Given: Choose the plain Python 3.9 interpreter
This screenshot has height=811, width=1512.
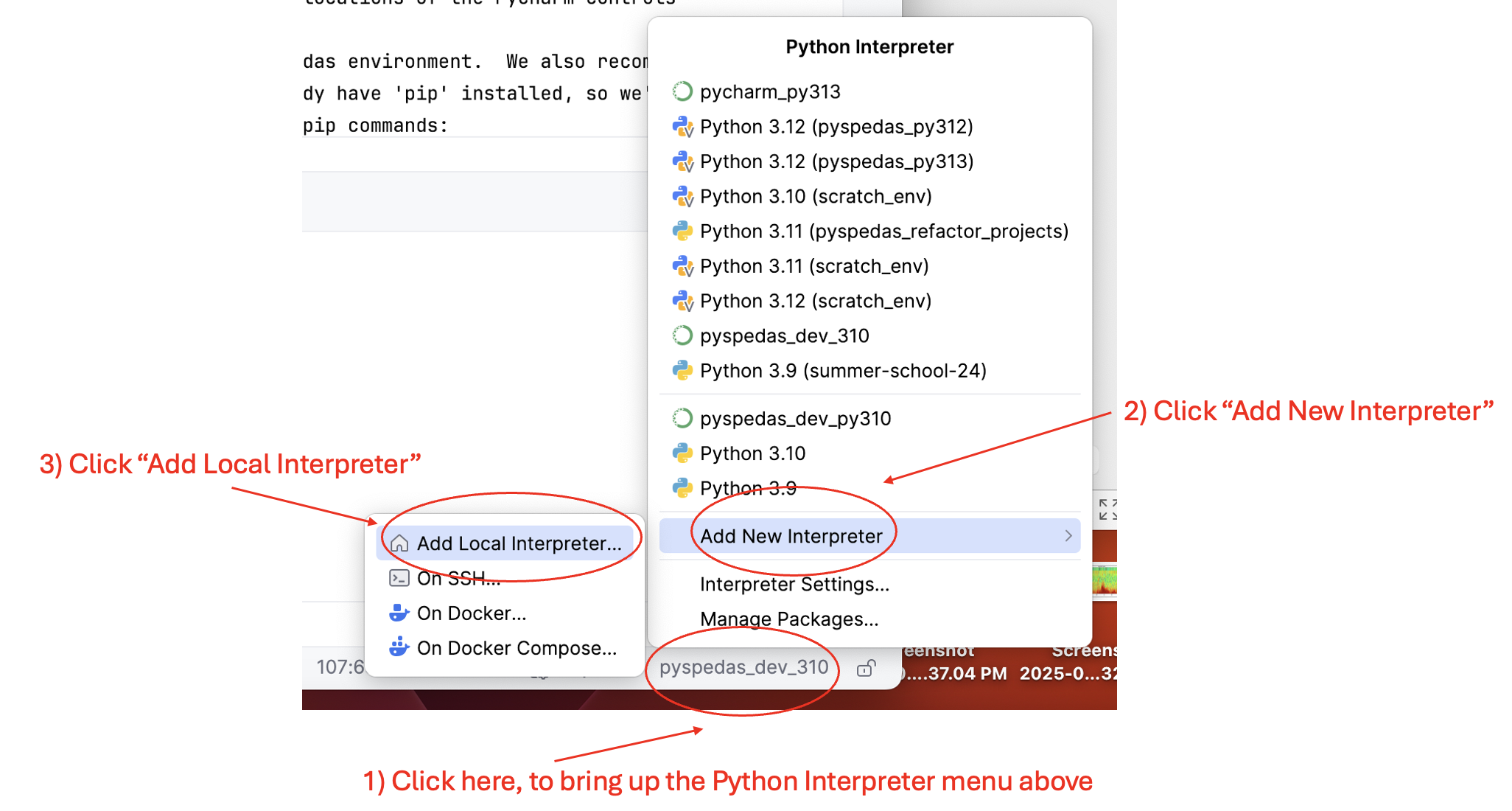Looking at the screenshot, I should click(869, 488).
